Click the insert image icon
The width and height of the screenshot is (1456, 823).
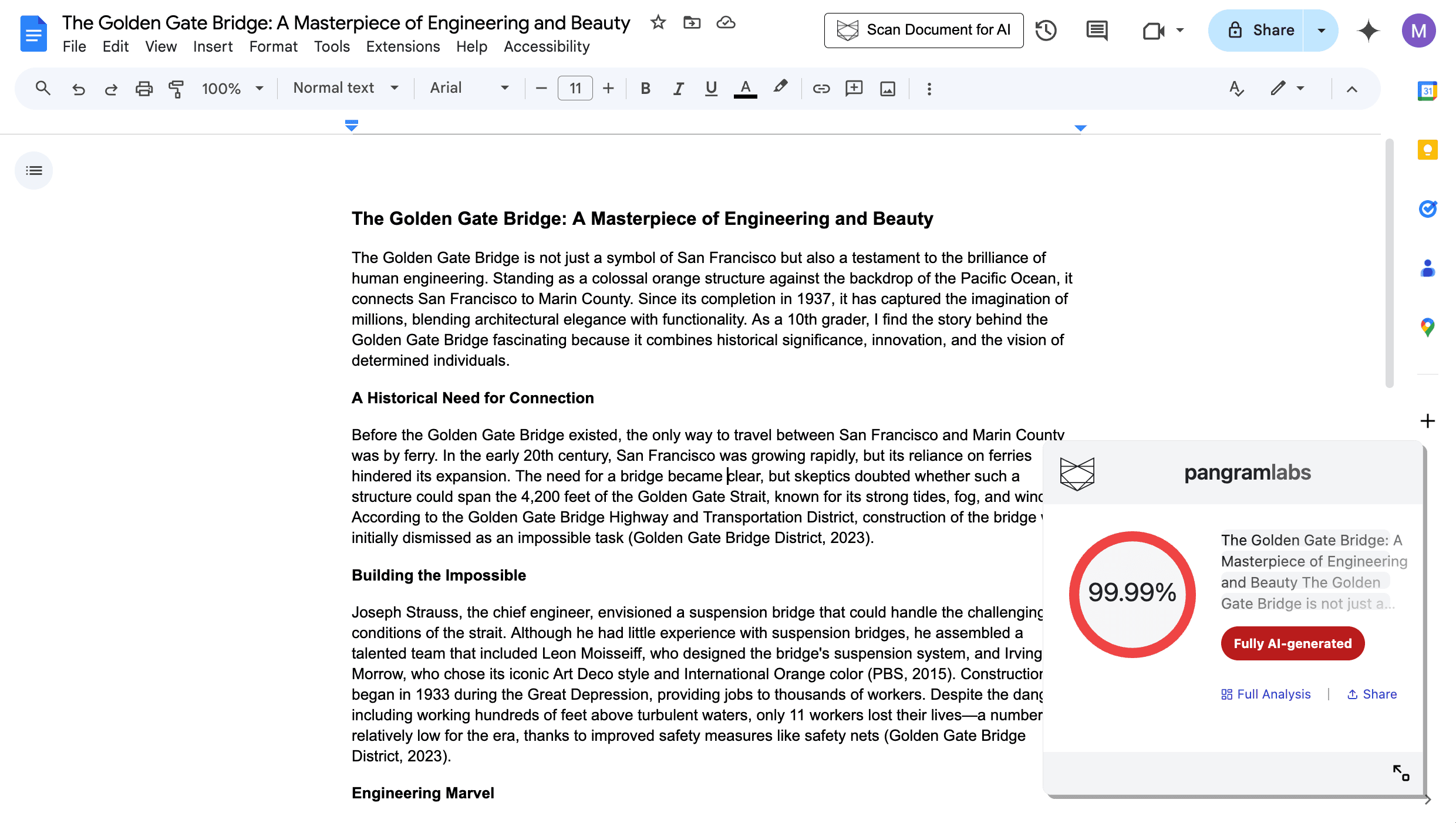[887, 89]
